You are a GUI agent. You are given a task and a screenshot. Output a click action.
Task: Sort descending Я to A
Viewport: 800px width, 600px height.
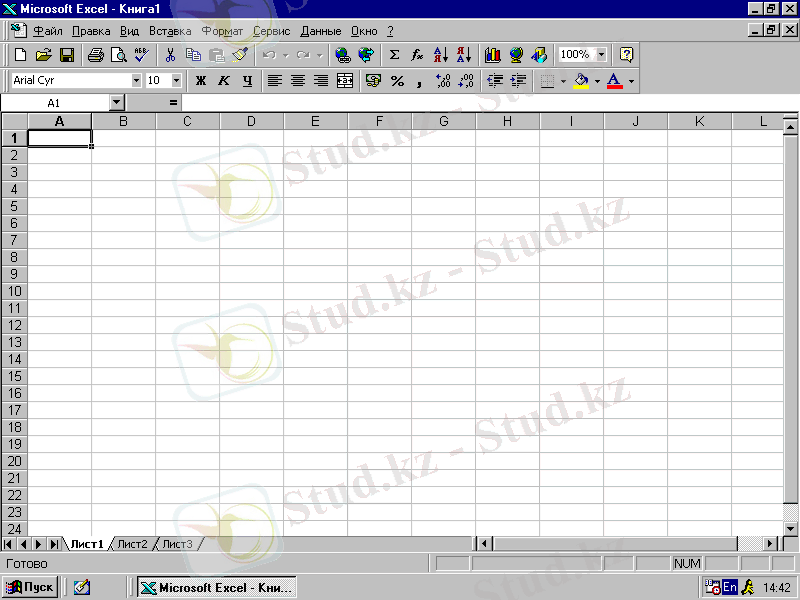pos(464,55)
